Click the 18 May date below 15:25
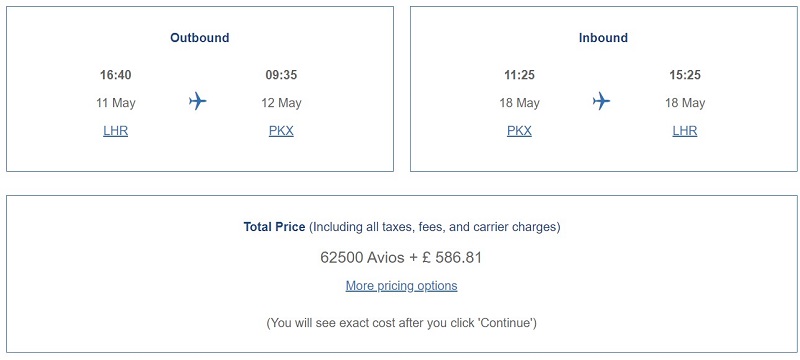This screenshot has height=360, width=800. [685, 103]
